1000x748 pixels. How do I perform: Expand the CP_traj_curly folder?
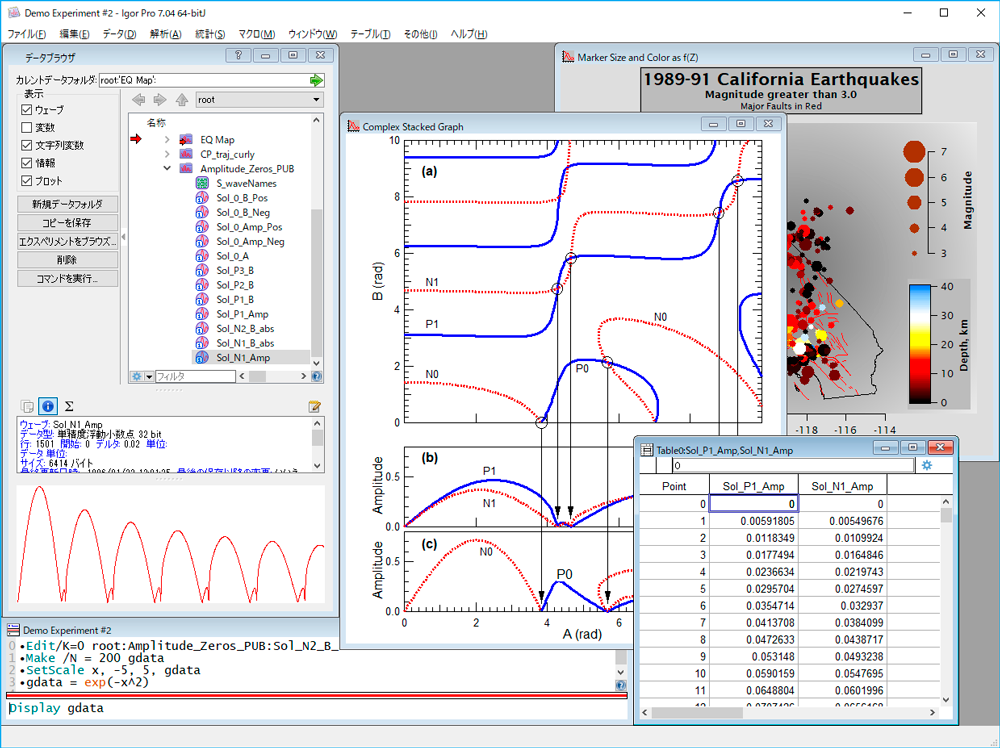[167, 154]
